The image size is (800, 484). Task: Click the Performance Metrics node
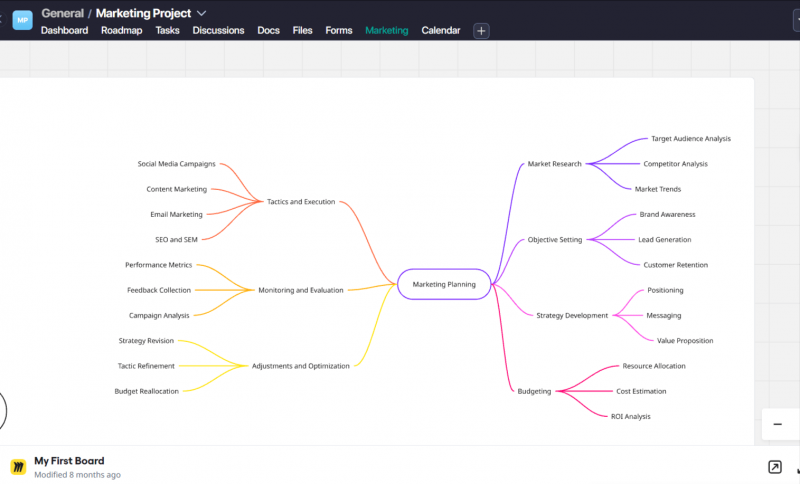click(x=159, y=265)
